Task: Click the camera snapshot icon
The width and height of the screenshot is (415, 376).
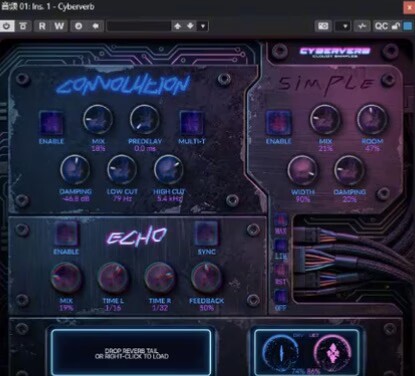Action: pos(323,26)
